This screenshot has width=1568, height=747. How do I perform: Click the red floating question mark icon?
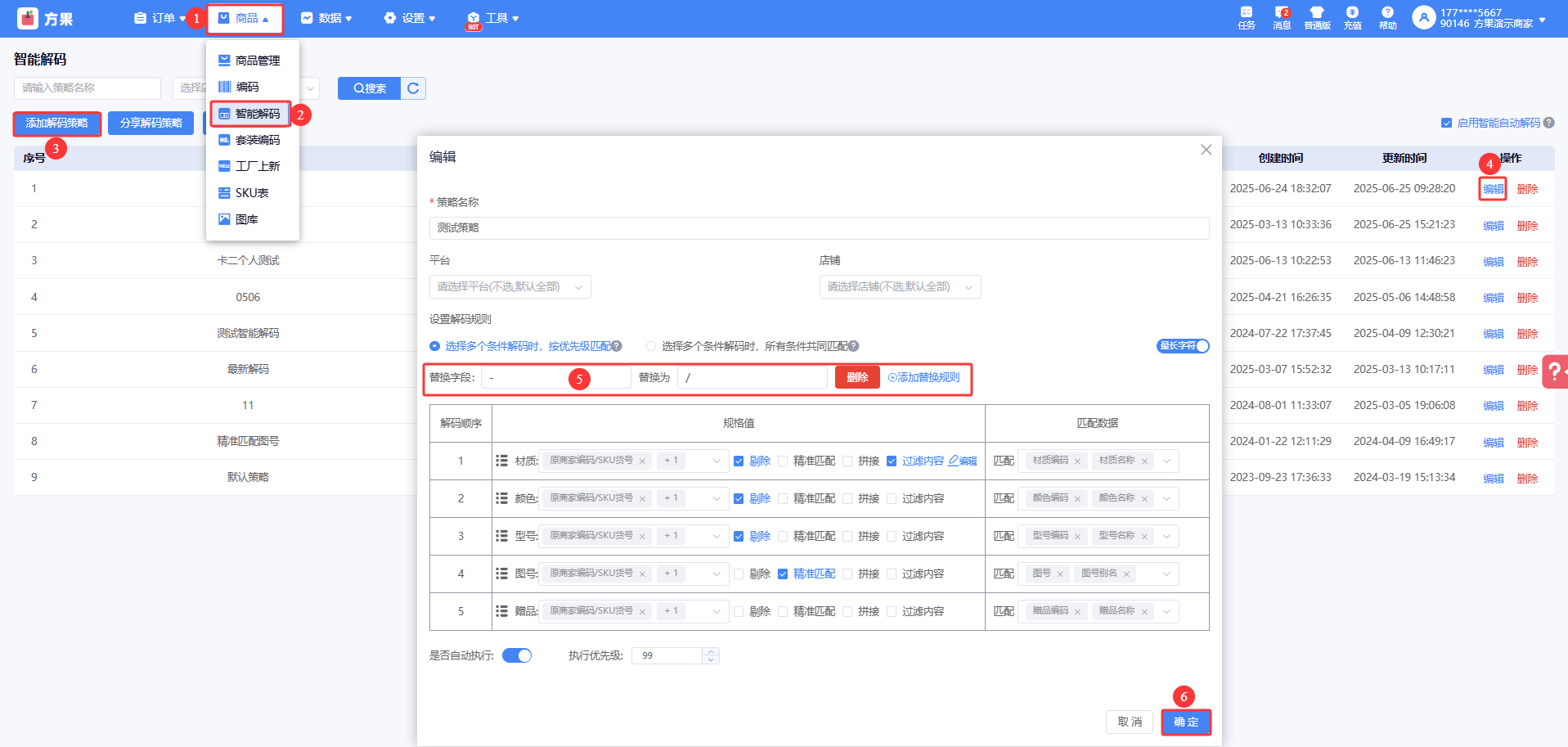pos(1554,371)
